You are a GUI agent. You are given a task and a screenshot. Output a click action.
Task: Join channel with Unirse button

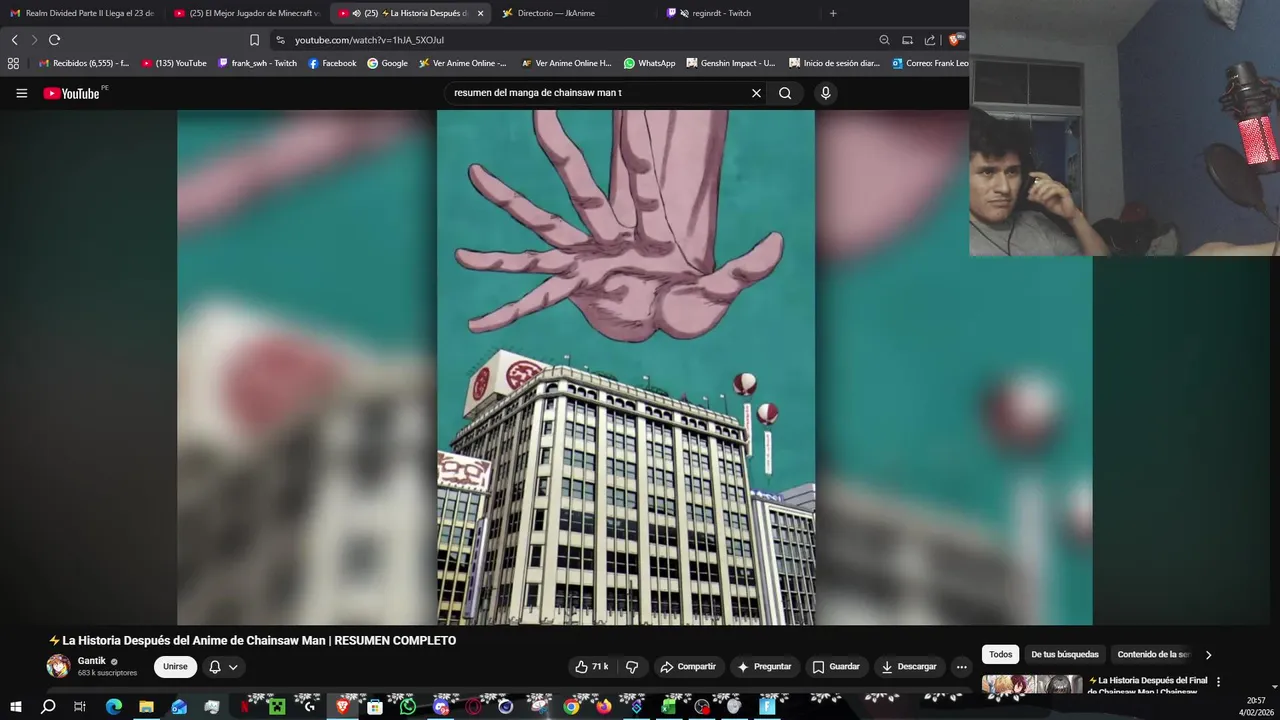click(175, 667)
